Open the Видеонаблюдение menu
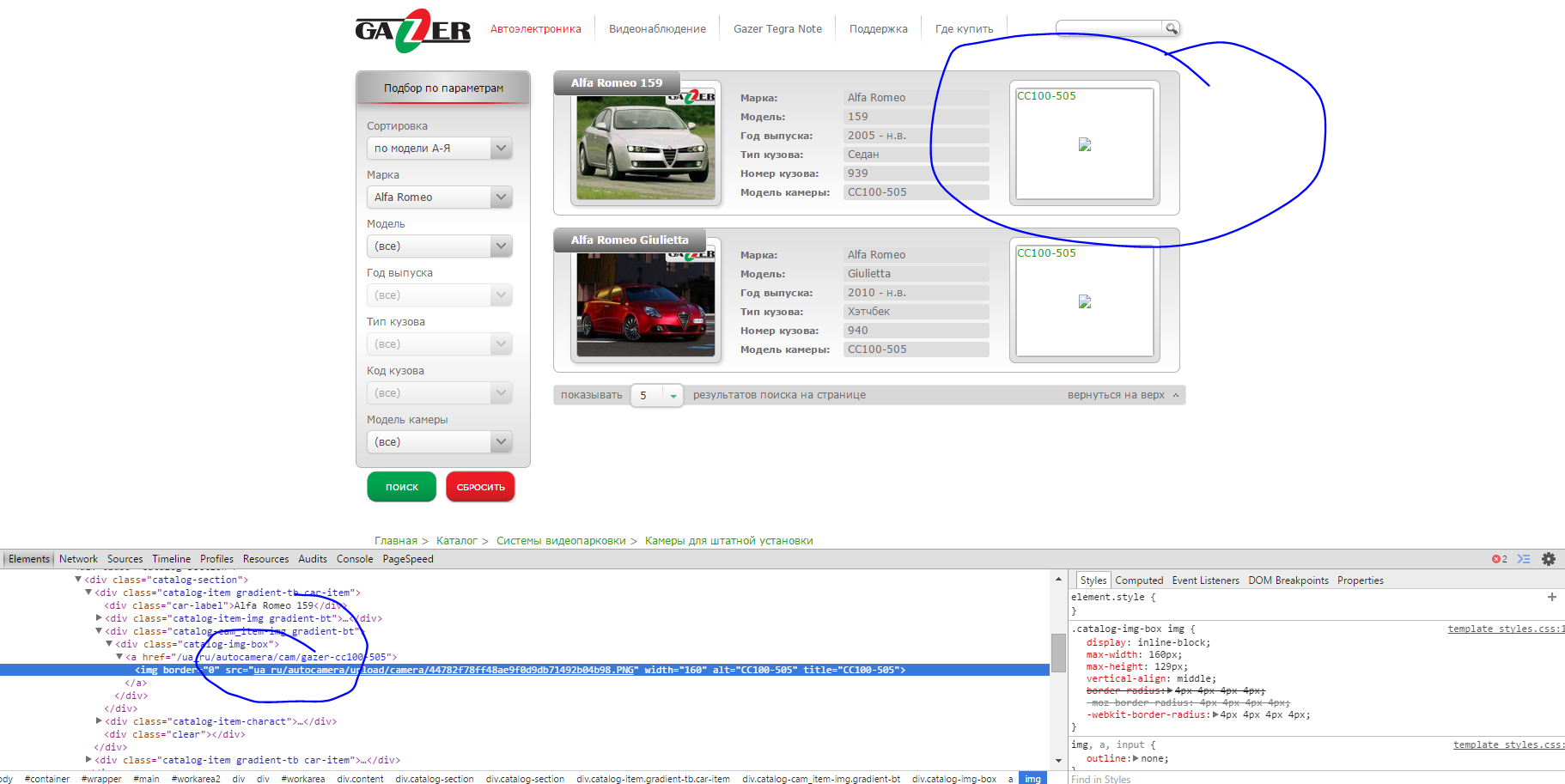1565x784 pixels. point(657,29)
